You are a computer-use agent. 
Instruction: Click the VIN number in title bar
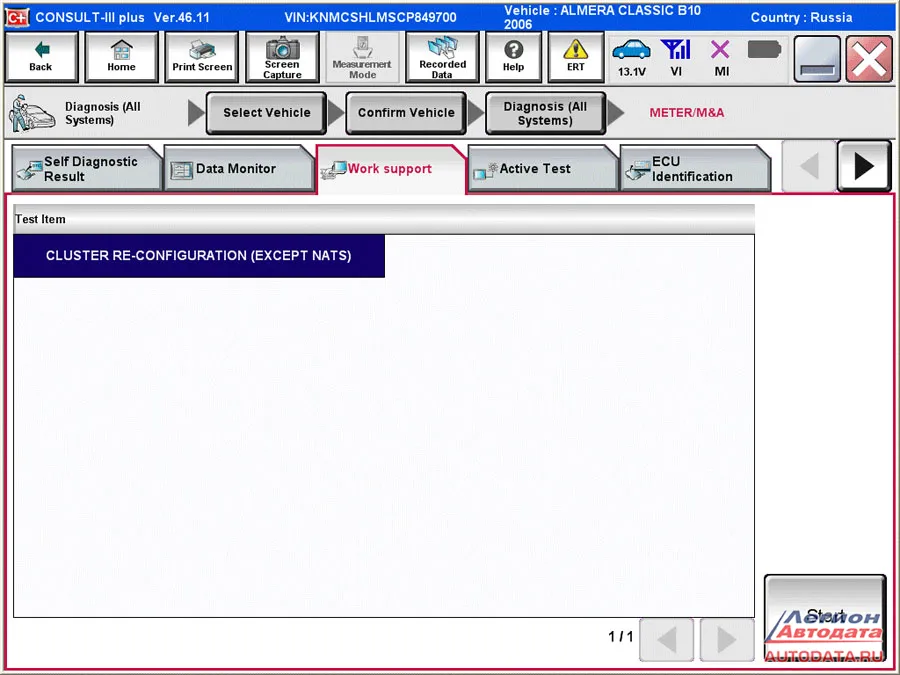tap(370, 17)
